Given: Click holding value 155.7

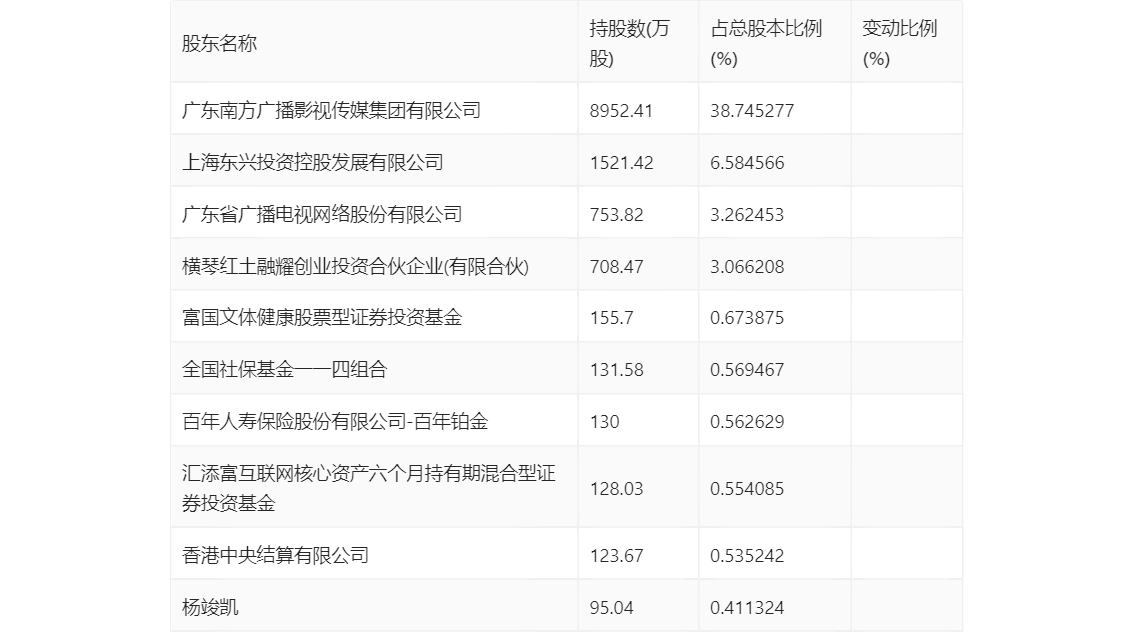Looking at the screenshot, I should point(611,318).
